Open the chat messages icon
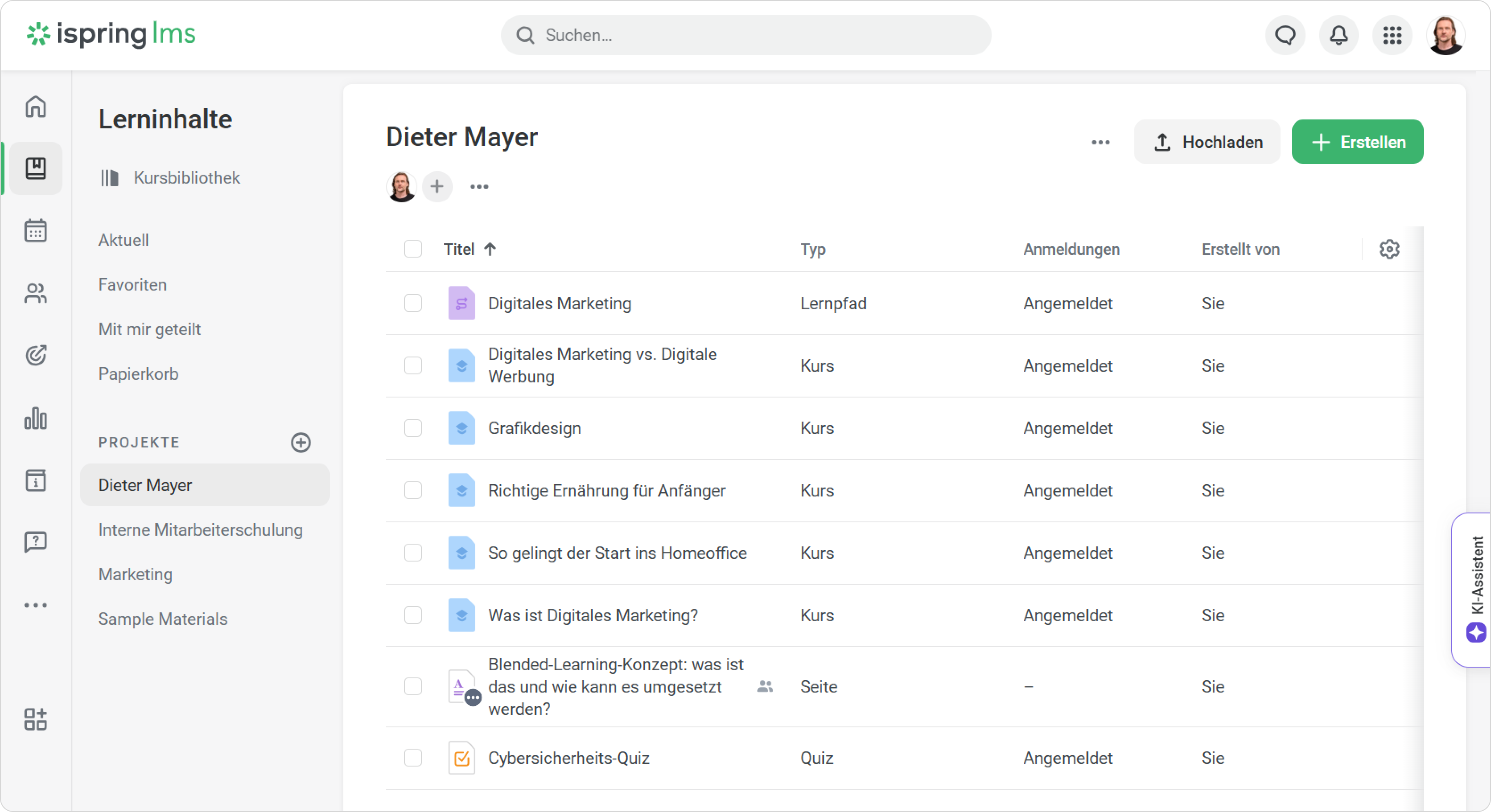This screenshot has width=1491, height=812. tap(1285, 35)
